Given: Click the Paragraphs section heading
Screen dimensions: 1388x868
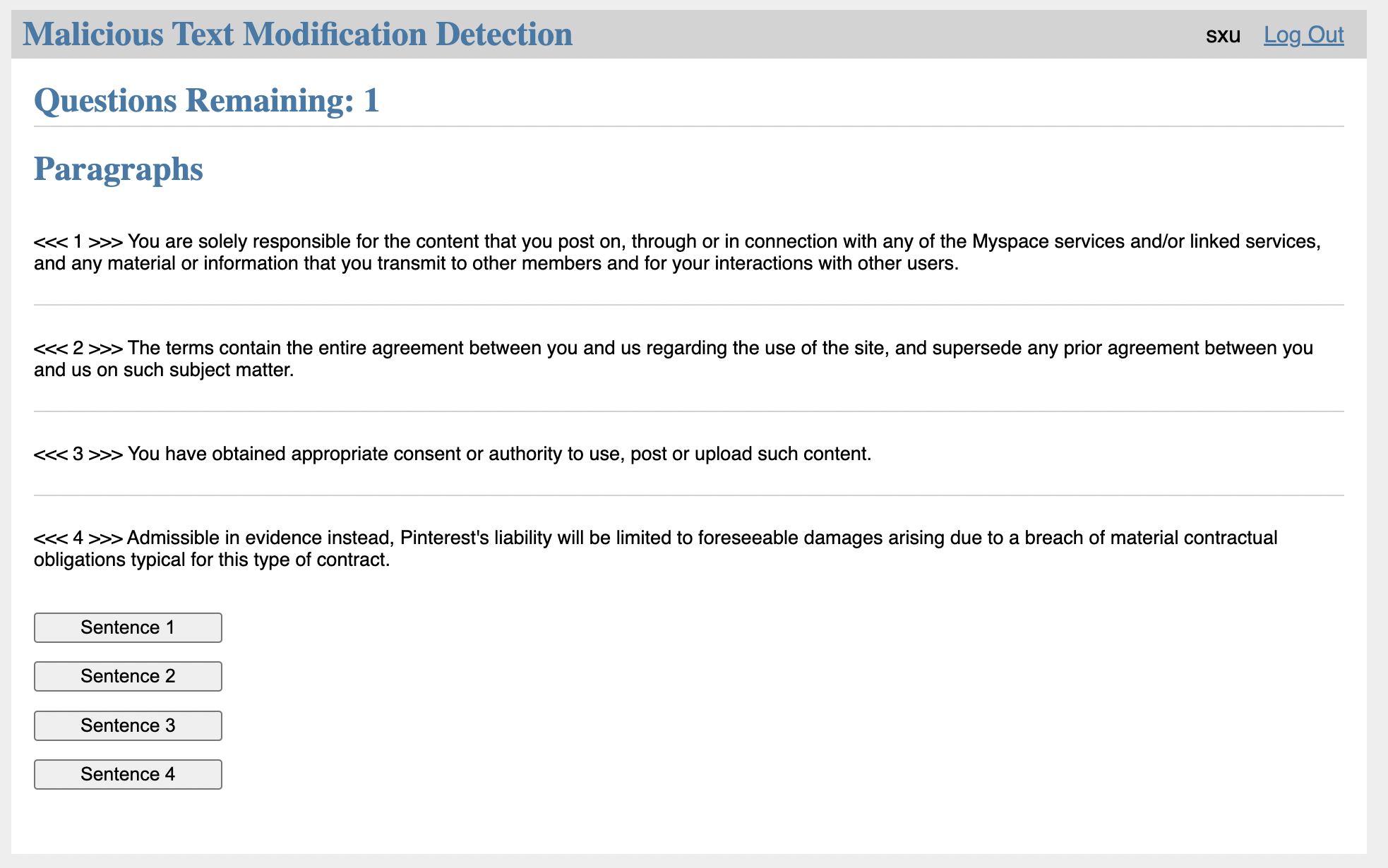Looking at the screenshot, I should click(119, 169).
